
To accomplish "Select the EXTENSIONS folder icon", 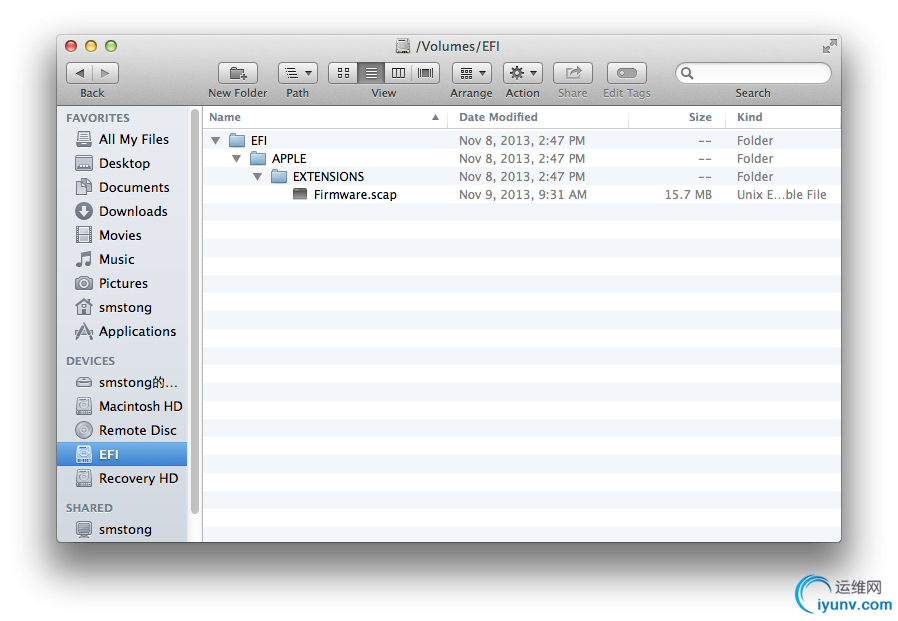I will [279, 176].
